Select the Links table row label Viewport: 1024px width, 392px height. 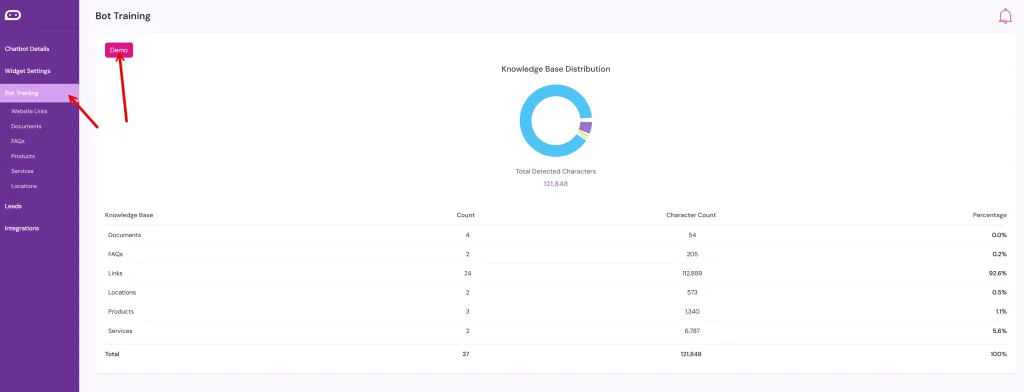pos(115,273)
